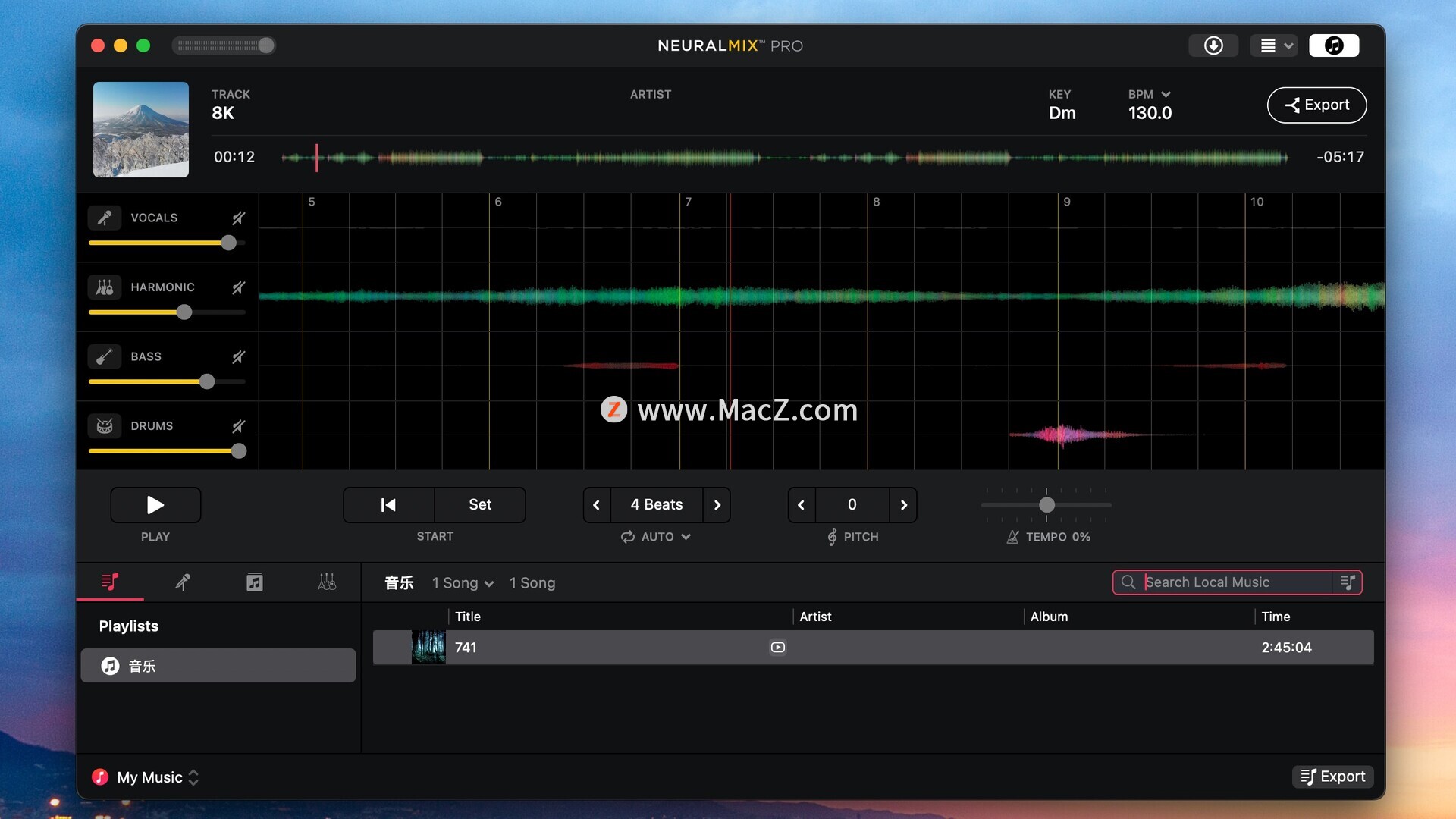Click the AUTO loop arrows icon

(628, 537)
